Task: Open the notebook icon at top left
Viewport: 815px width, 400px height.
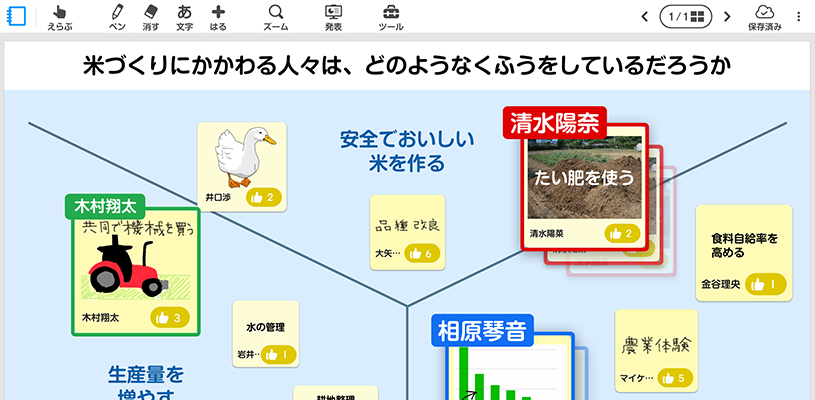Action: click(16, 17)
